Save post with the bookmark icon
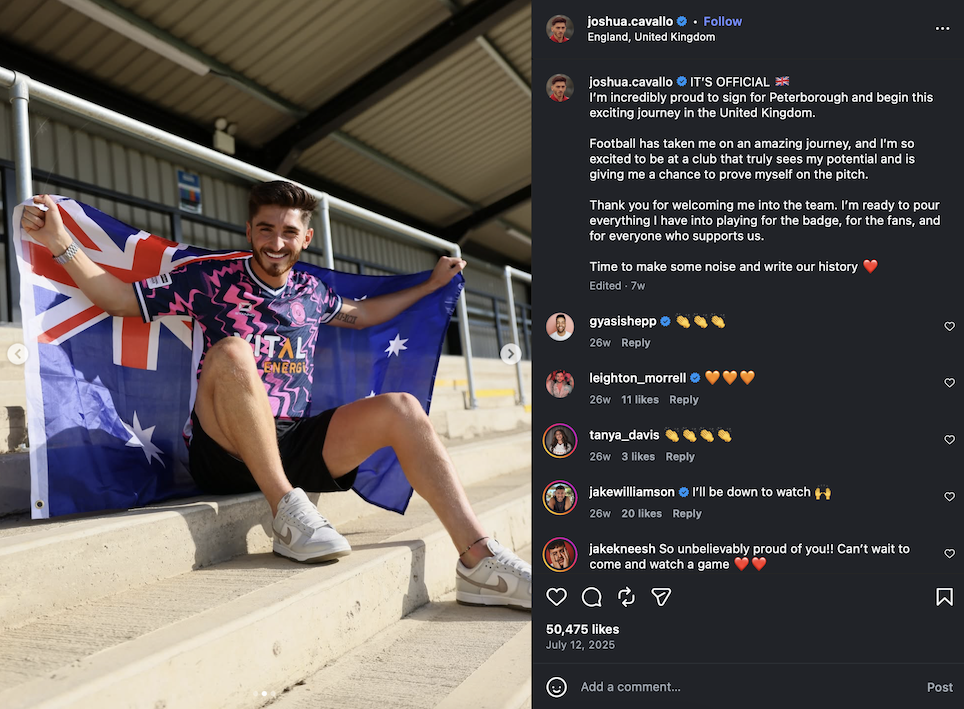The width and height of the screenshot is (964, 709). point(944,597)
